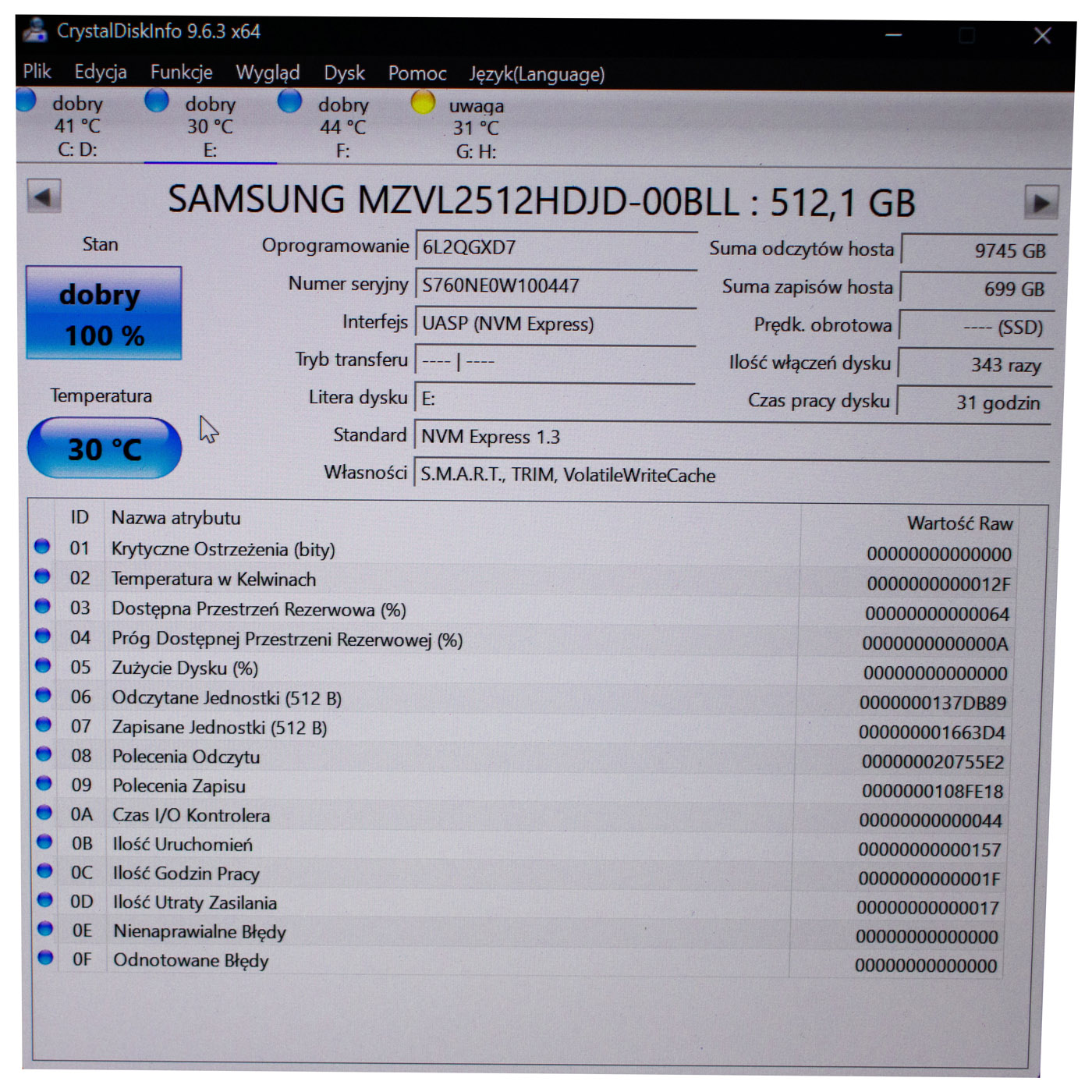Click the dobry 100% health status gauge
This screenshot has height=1092, width=1092.
coord(104,312)
